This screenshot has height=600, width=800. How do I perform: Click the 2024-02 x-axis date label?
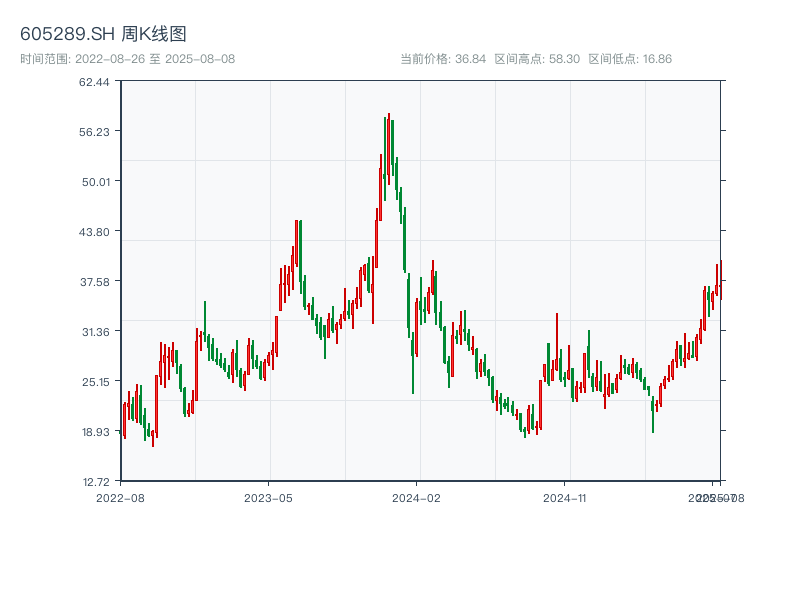click(x=416, y=497)
